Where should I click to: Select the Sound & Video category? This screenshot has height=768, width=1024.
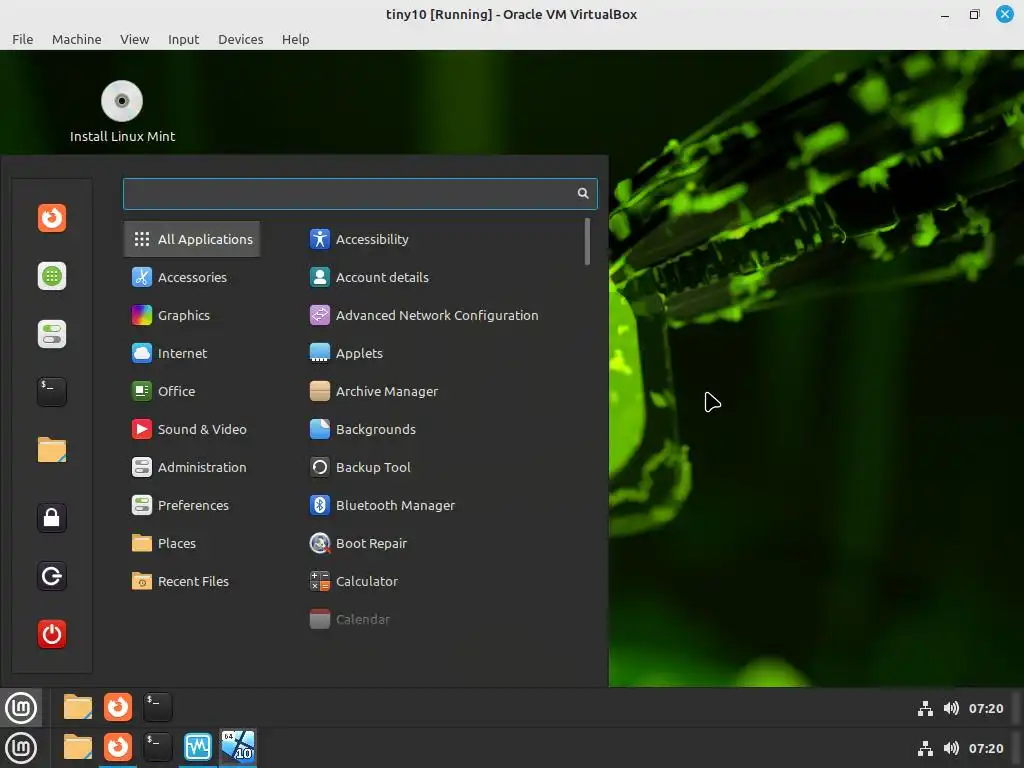(192, 429)
